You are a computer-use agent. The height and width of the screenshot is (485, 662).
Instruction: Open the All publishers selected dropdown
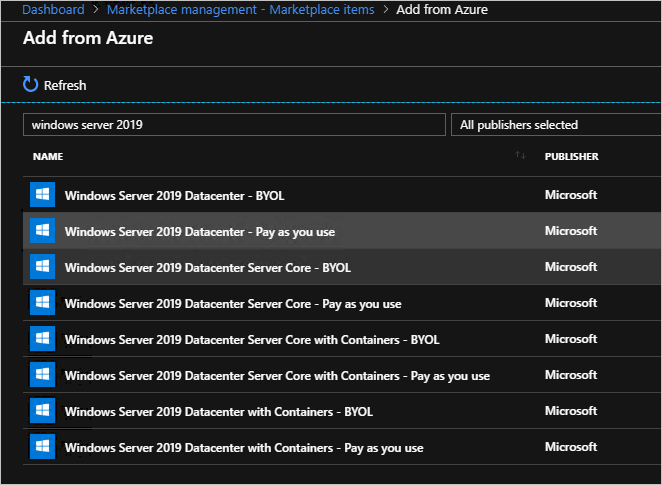[x=555, y=125]
